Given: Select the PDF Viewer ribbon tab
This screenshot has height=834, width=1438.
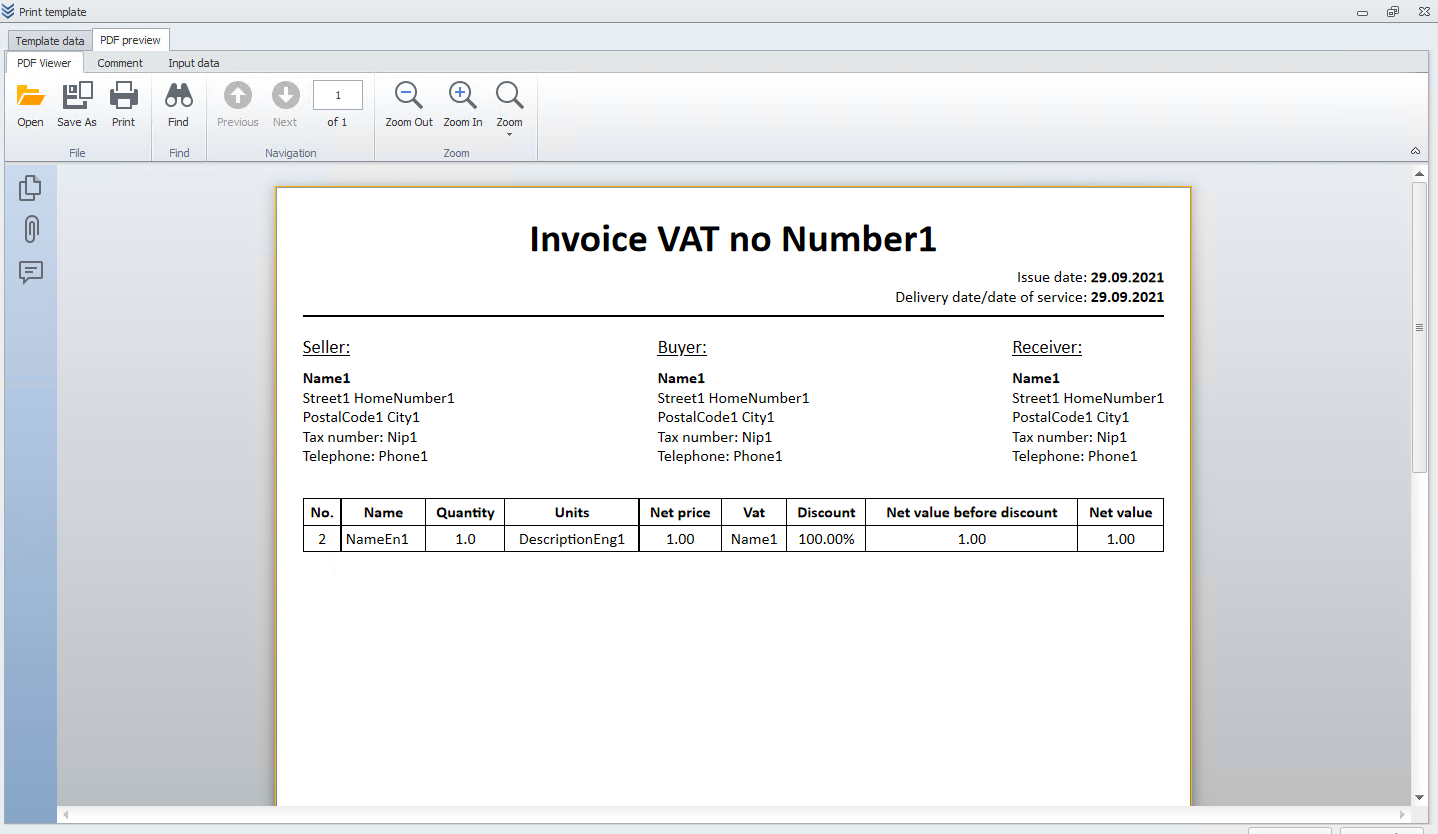Looking at the screenshot, I should (44, 62).
